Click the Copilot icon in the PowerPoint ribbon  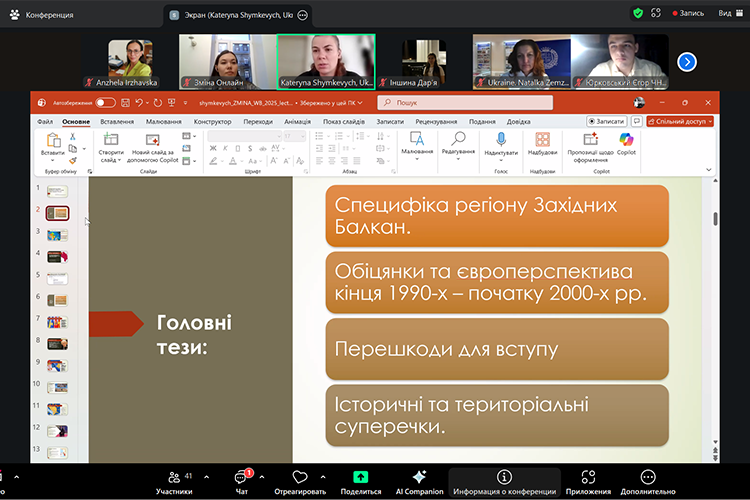point(626,144)
